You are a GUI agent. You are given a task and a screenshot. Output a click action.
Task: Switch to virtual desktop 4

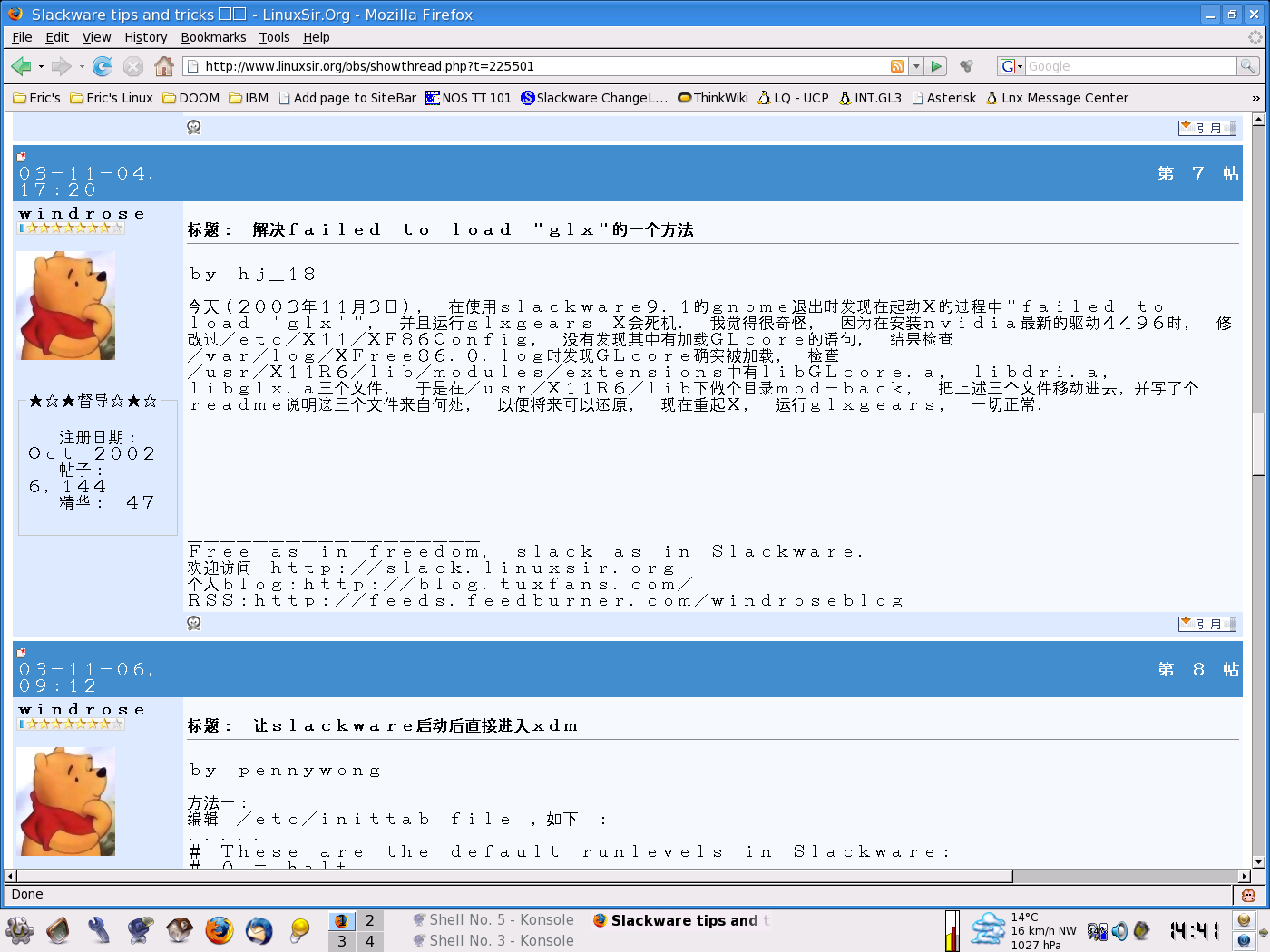pos(369,941)
